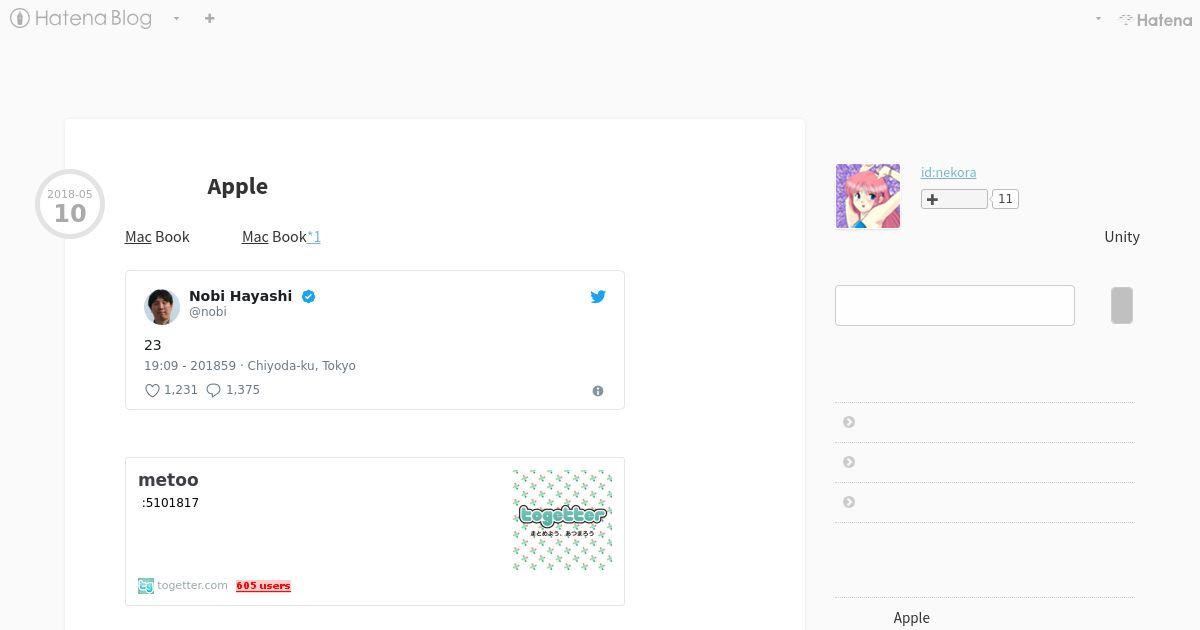1200x630 pixels.
Task: Open Nobi Hayashi's profile picture
Action: pos(162,307)
